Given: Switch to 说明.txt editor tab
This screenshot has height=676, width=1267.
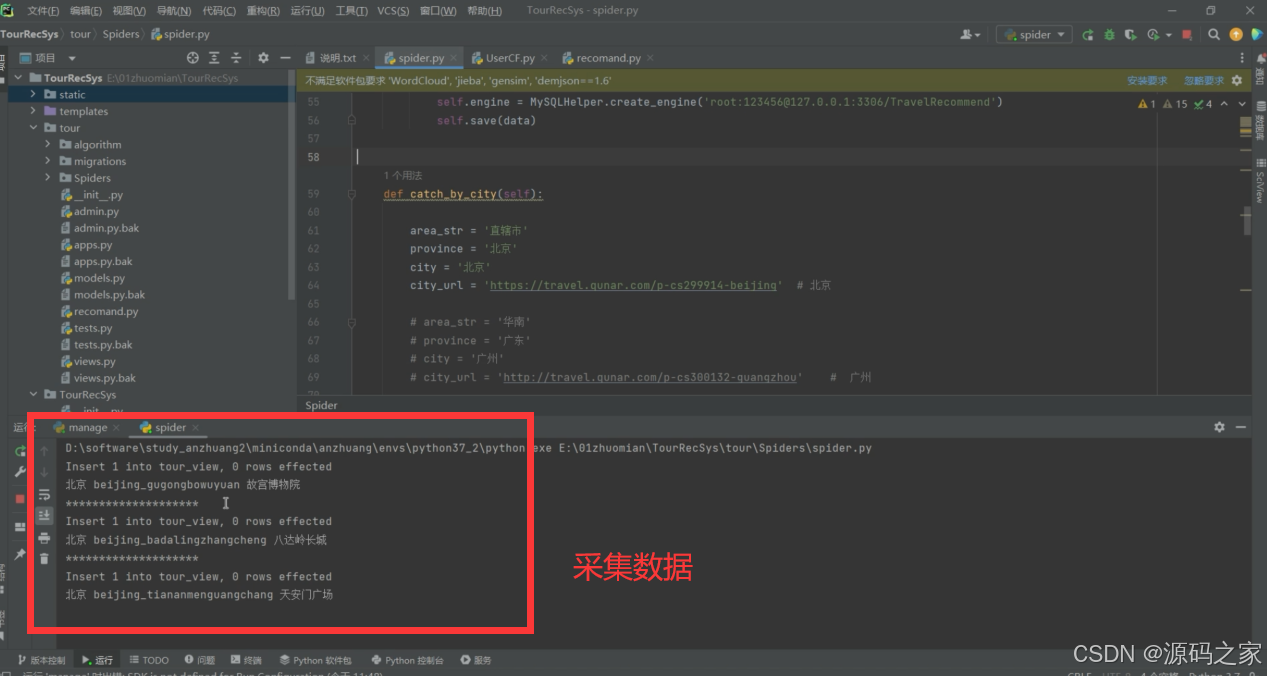Looking at the screenshot, I should (337, 58).
